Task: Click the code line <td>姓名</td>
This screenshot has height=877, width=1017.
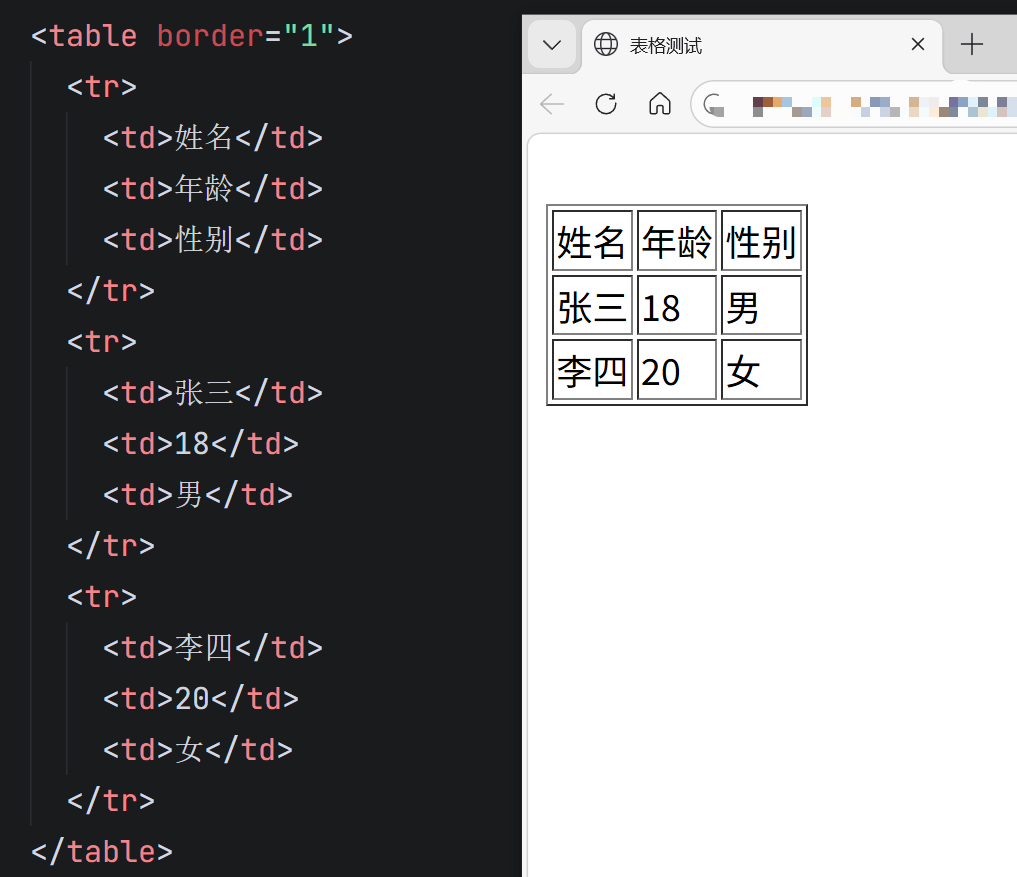Action: point(213,138)
